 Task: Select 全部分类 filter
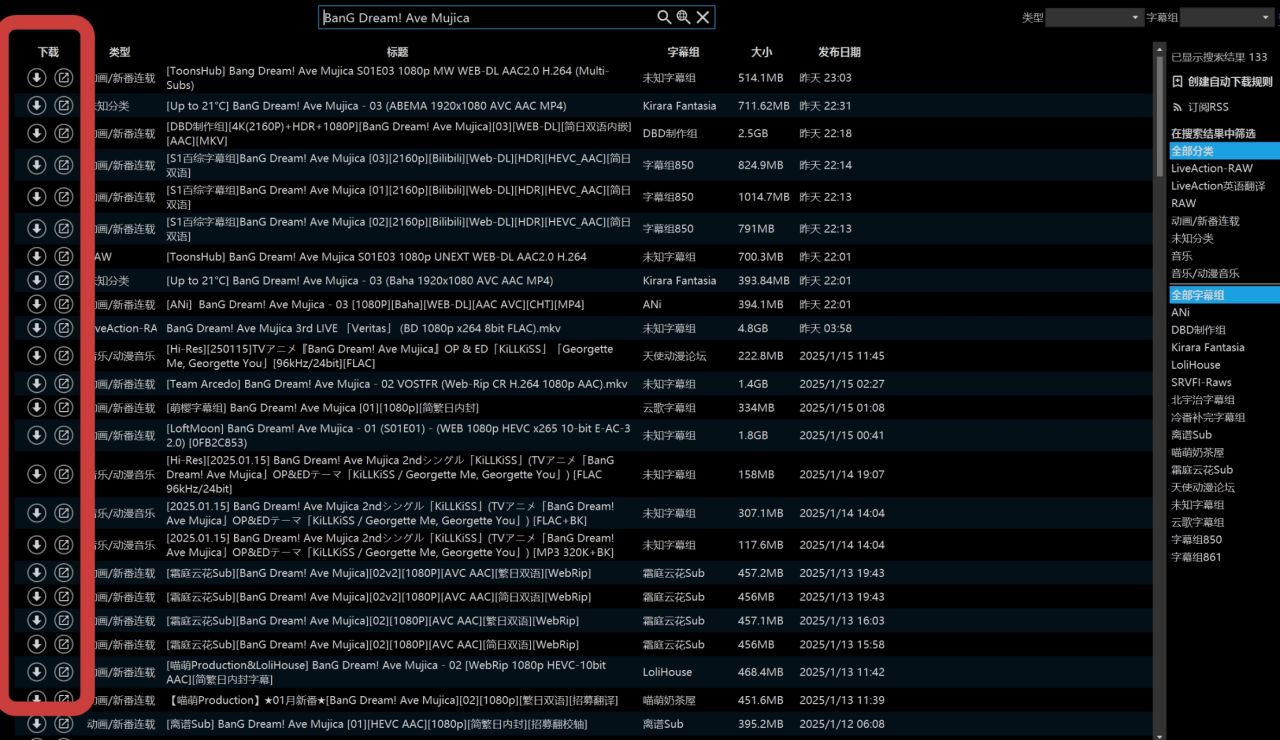point(1224,151)
